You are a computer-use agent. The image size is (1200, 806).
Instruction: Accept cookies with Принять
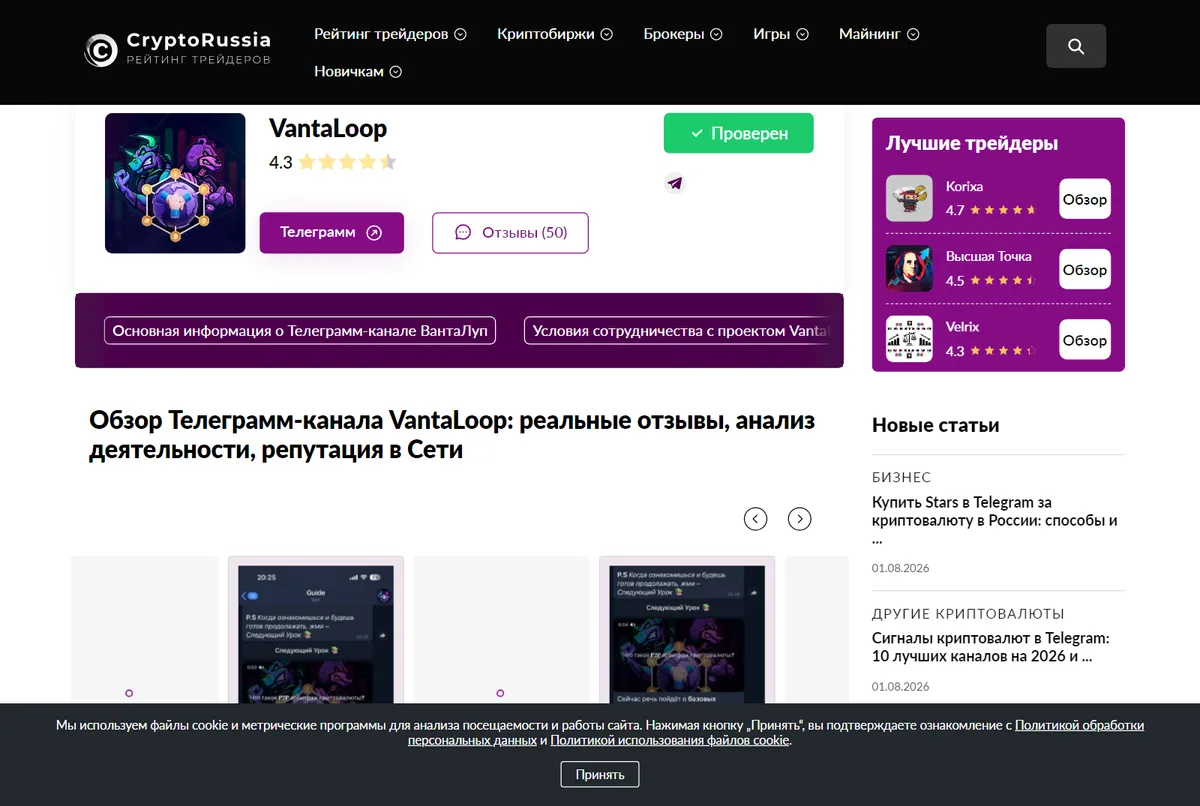pyautogui.click(x=600, y=774)
